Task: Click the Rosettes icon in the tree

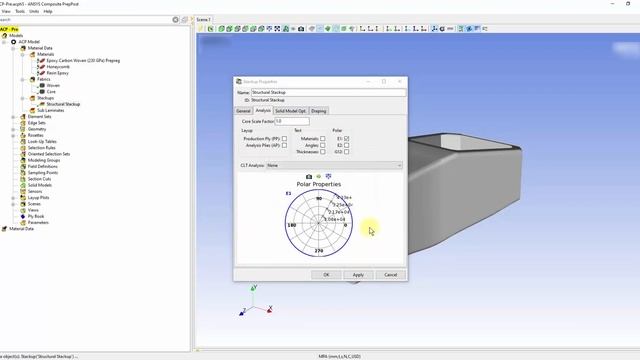Action: [x=23, y=135]
